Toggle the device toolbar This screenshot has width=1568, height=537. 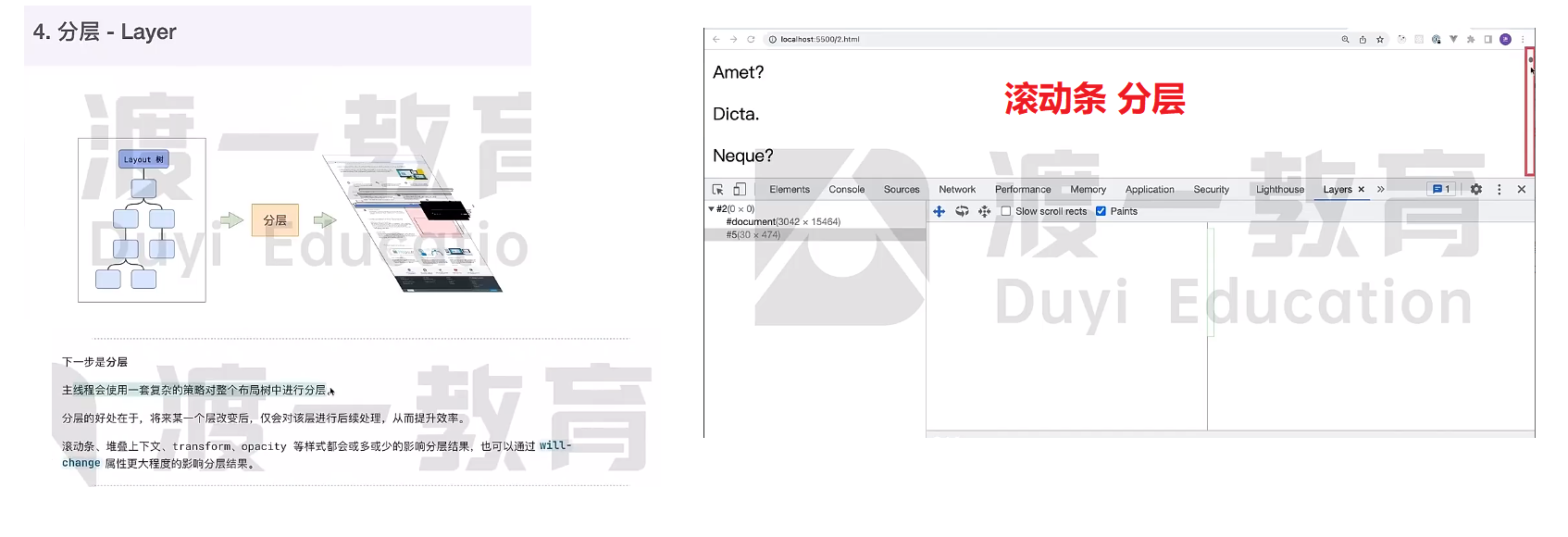(740, 189)
